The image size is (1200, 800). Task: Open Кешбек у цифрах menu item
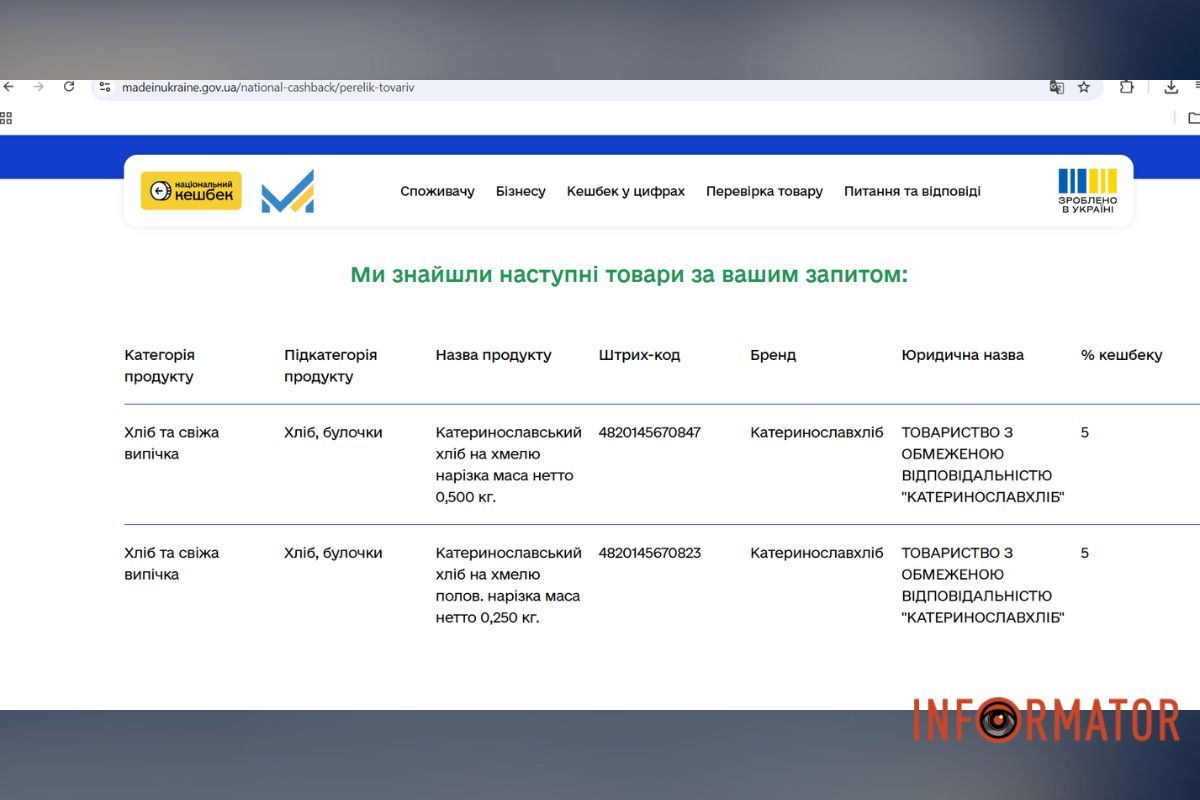pos(626,191)
